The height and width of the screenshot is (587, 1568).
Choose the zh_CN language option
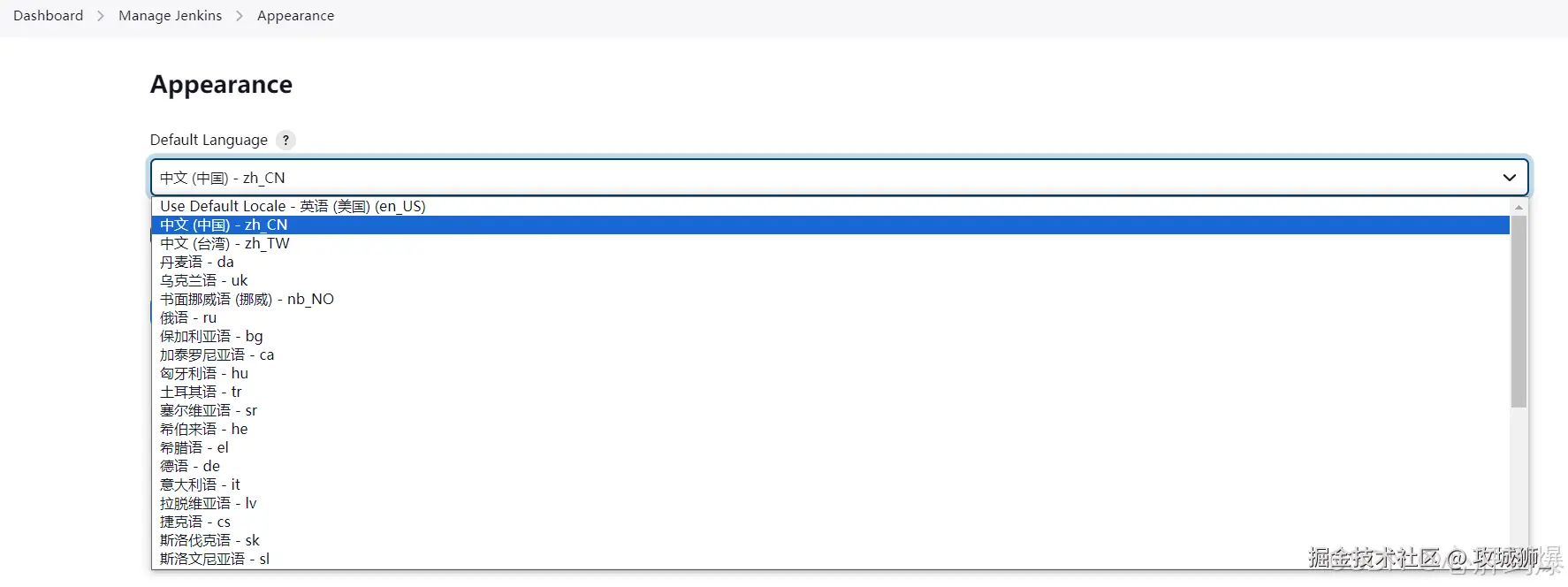[x=224, y=225]
